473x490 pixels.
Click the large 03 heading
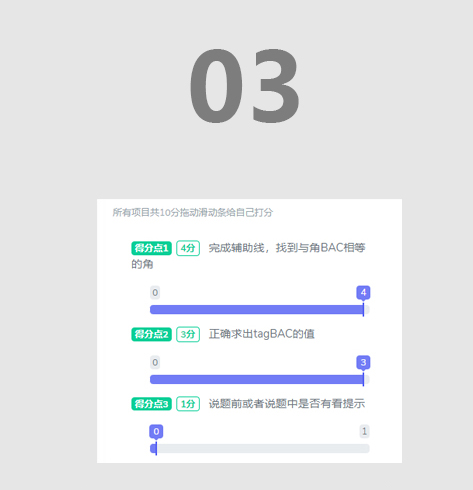point(244,86)
